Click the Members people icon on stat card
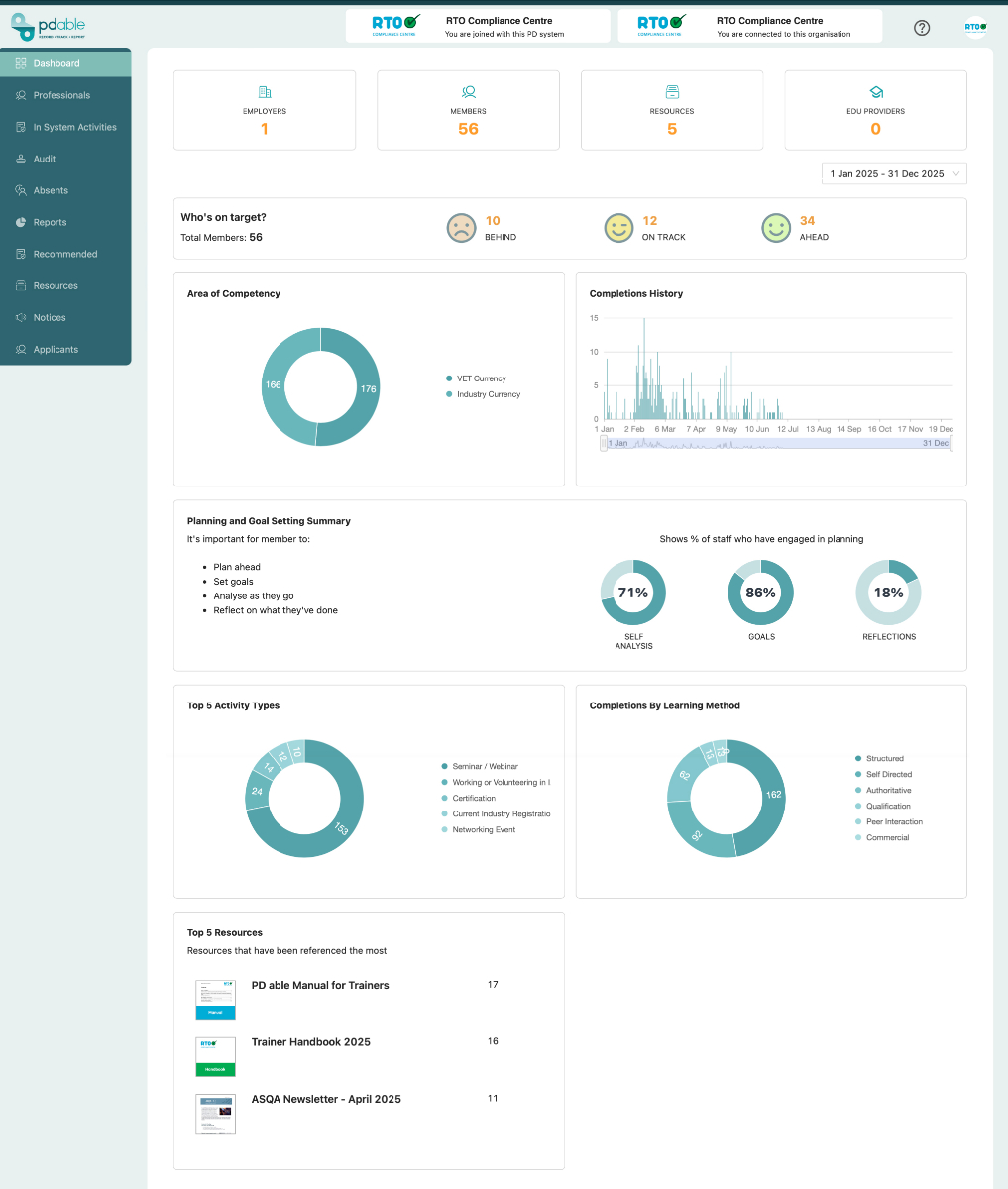Screen dimensions: 1008x1189 [468, 90]
